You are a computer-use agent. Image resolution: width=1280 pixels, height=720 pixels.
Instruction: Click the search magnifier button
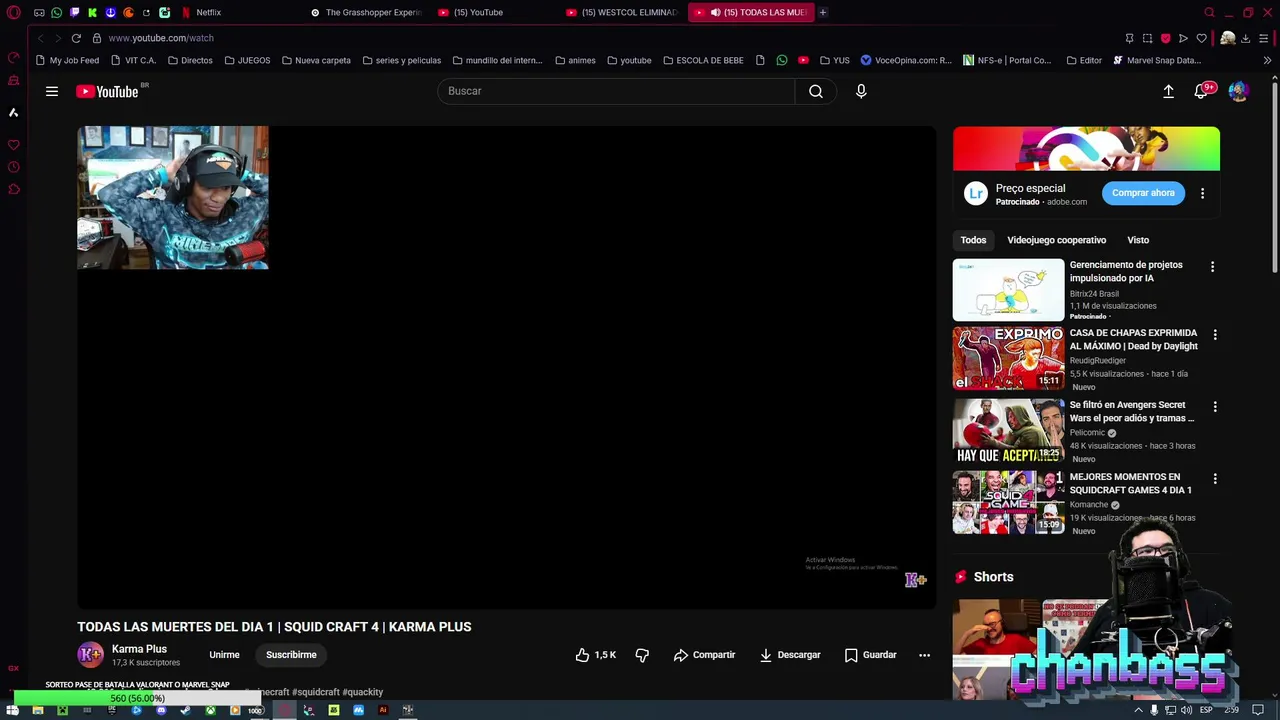pyautogui.click(x=816, y=91)
